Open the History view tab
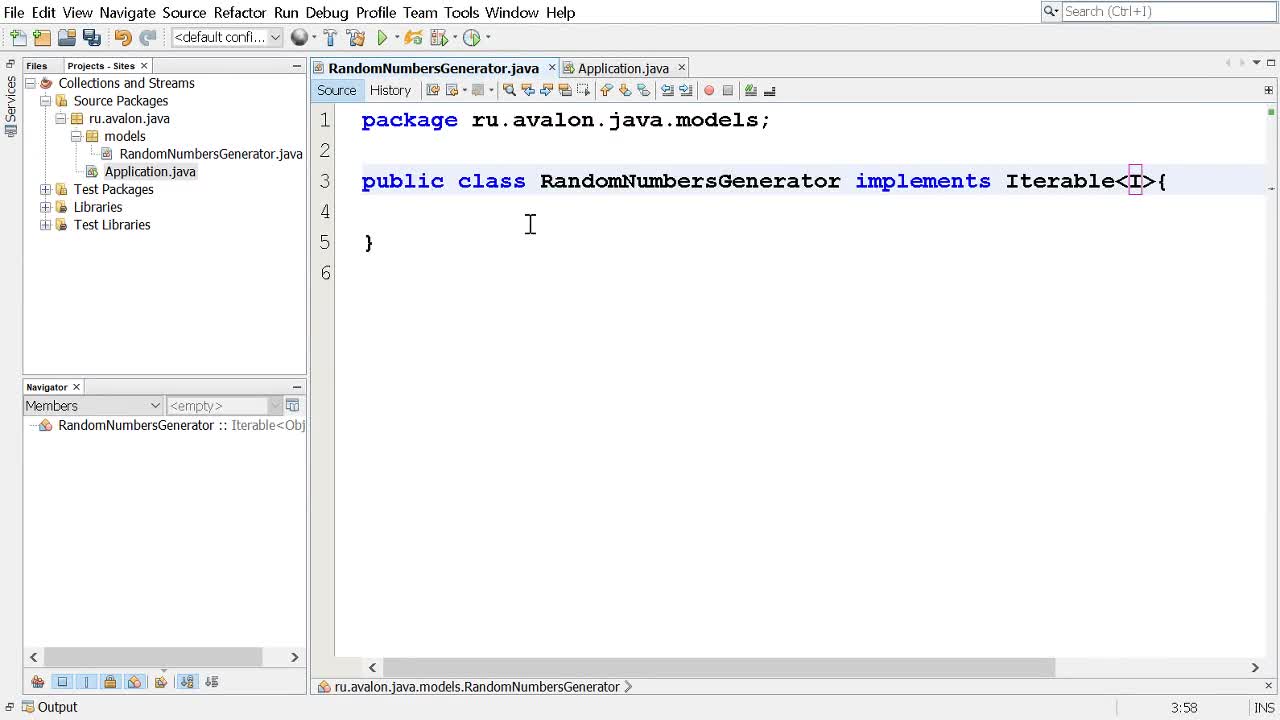Screen dimensions: 1280x720 coord(390,90)
